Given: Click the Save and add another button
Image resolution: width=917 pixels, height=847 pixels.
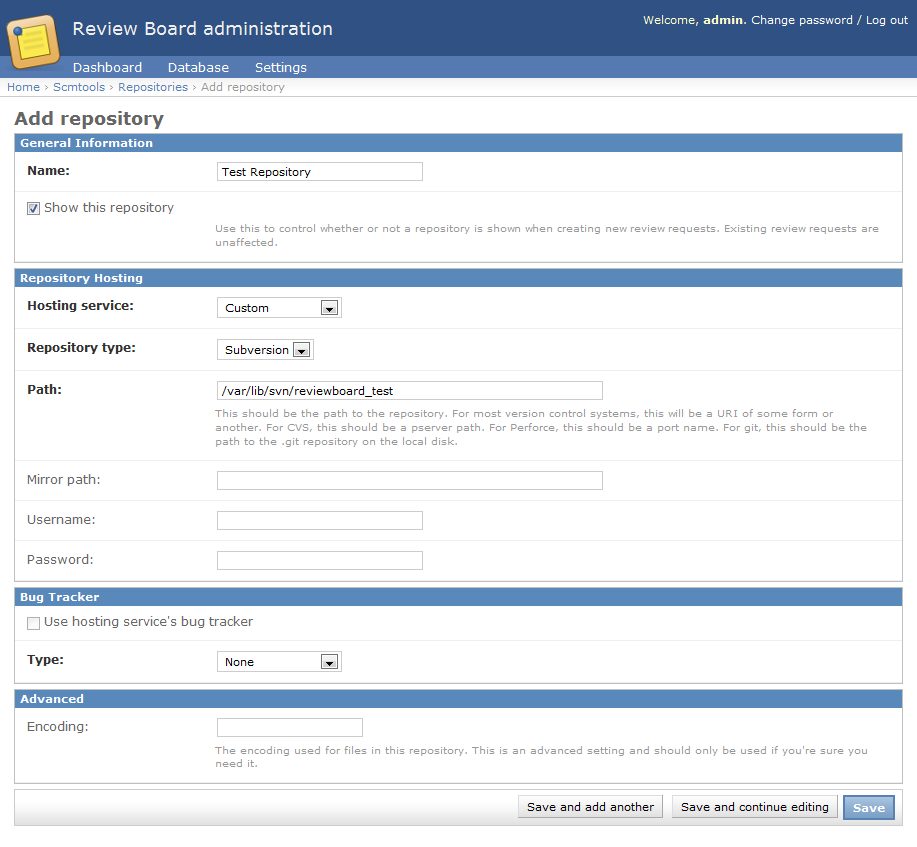Looking at the screenshot, I should pos(590,807).
